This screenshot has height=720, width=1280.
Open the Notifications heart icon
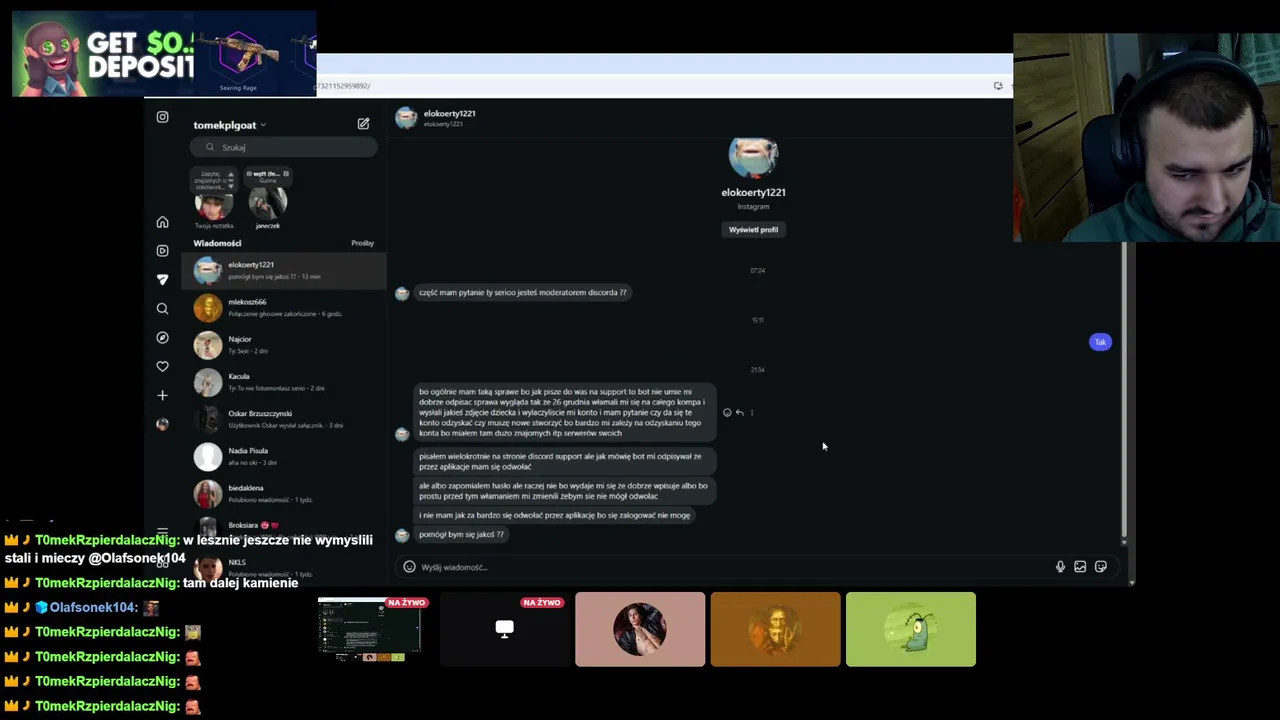point(162,367)
